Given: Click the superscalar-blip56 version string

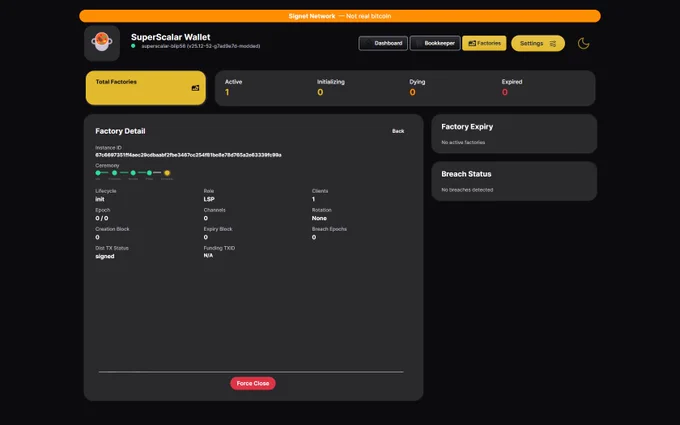Looking at the screenshot, I should 201,46.
